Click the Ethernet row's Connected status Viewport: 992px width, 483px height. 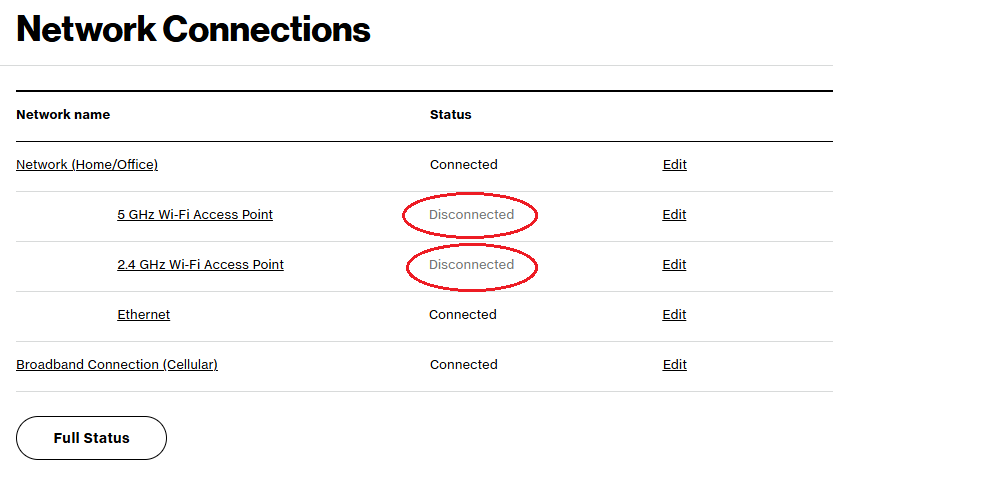463,315
